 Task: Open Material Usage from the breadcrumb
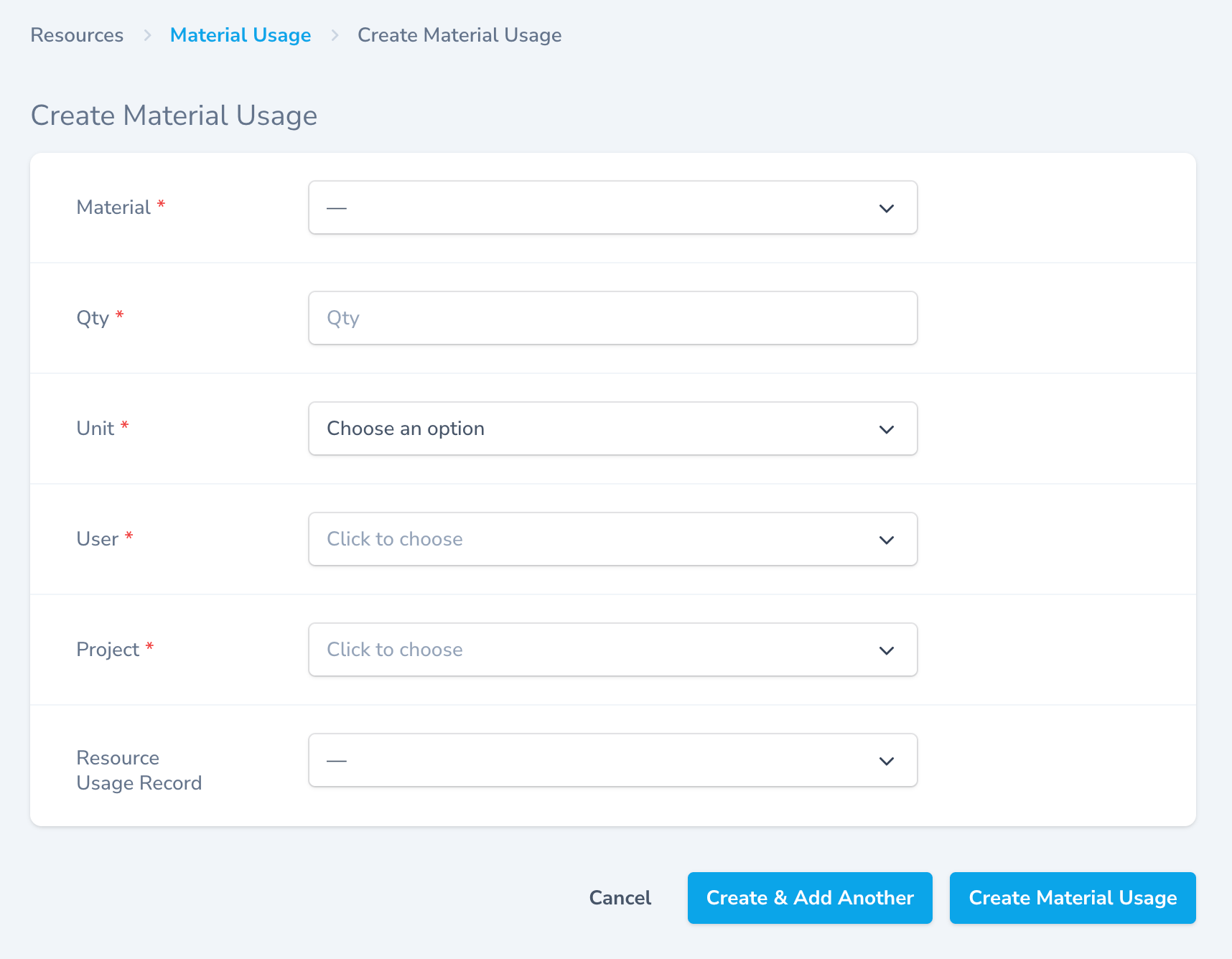pyautogui.click(x=241, y=34)
